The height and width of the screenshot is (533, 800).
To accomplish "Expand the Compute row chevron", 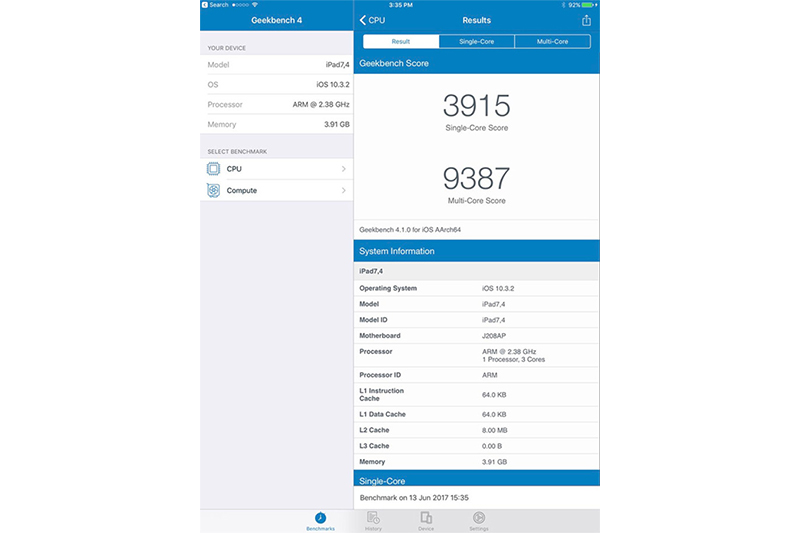I will (x=343, y=190).
